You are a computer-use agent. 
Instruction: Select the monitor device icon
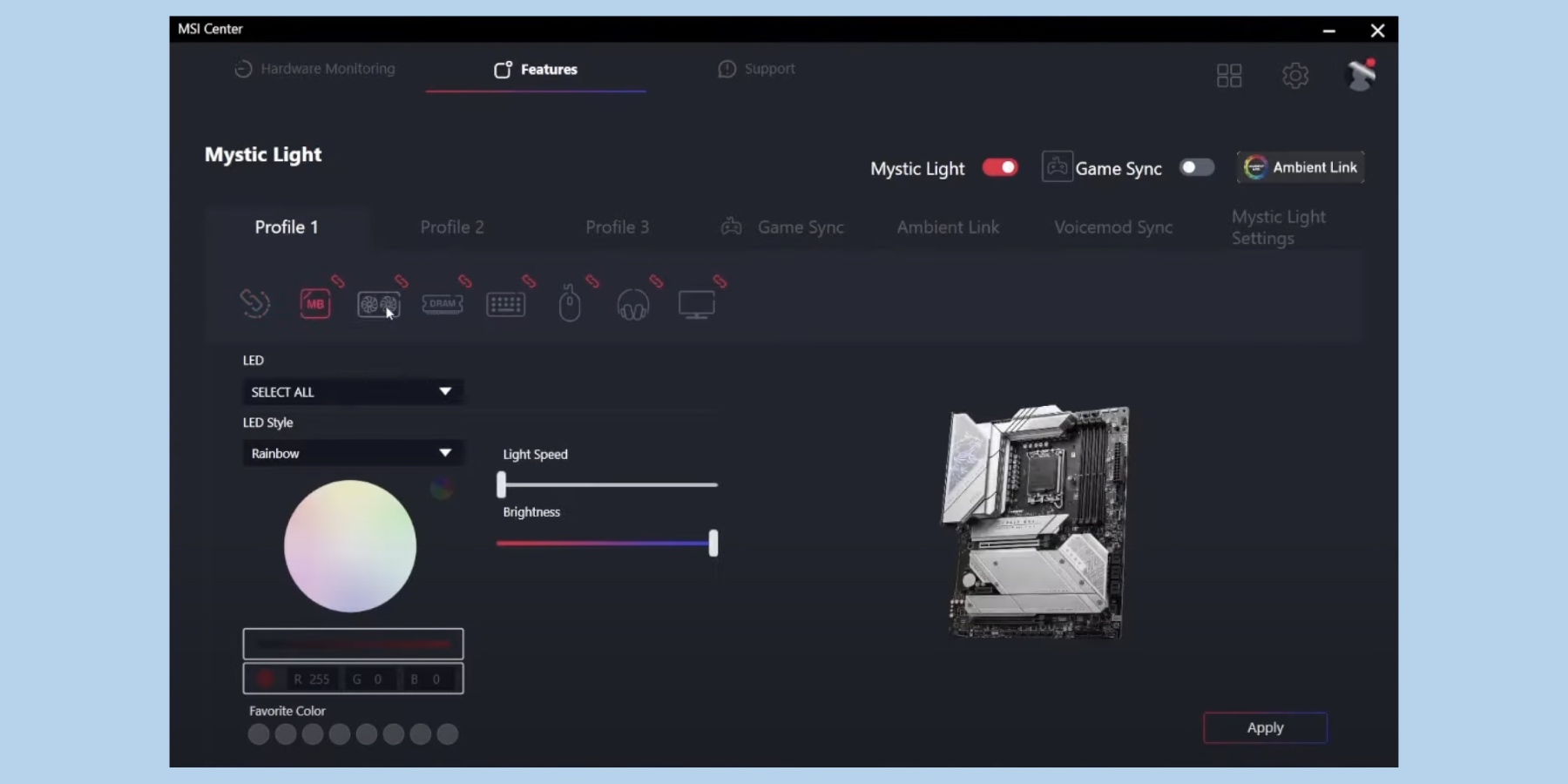tap(697, 304)
